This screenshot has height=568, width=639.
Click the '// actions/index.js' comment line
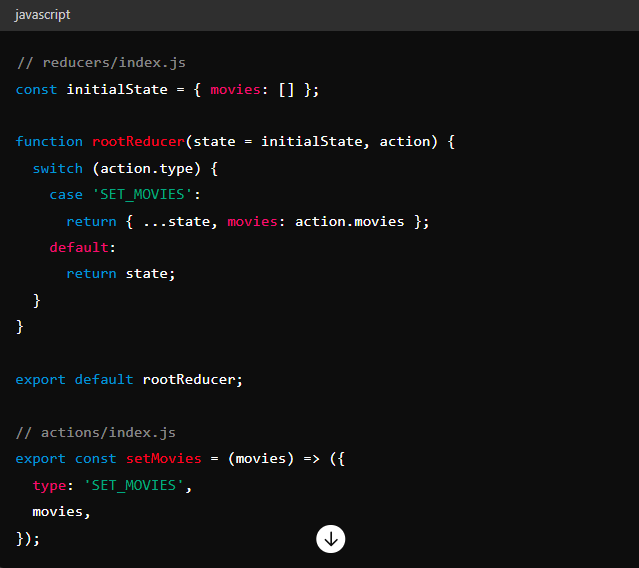pyautogui.click(x=96, y=432)
